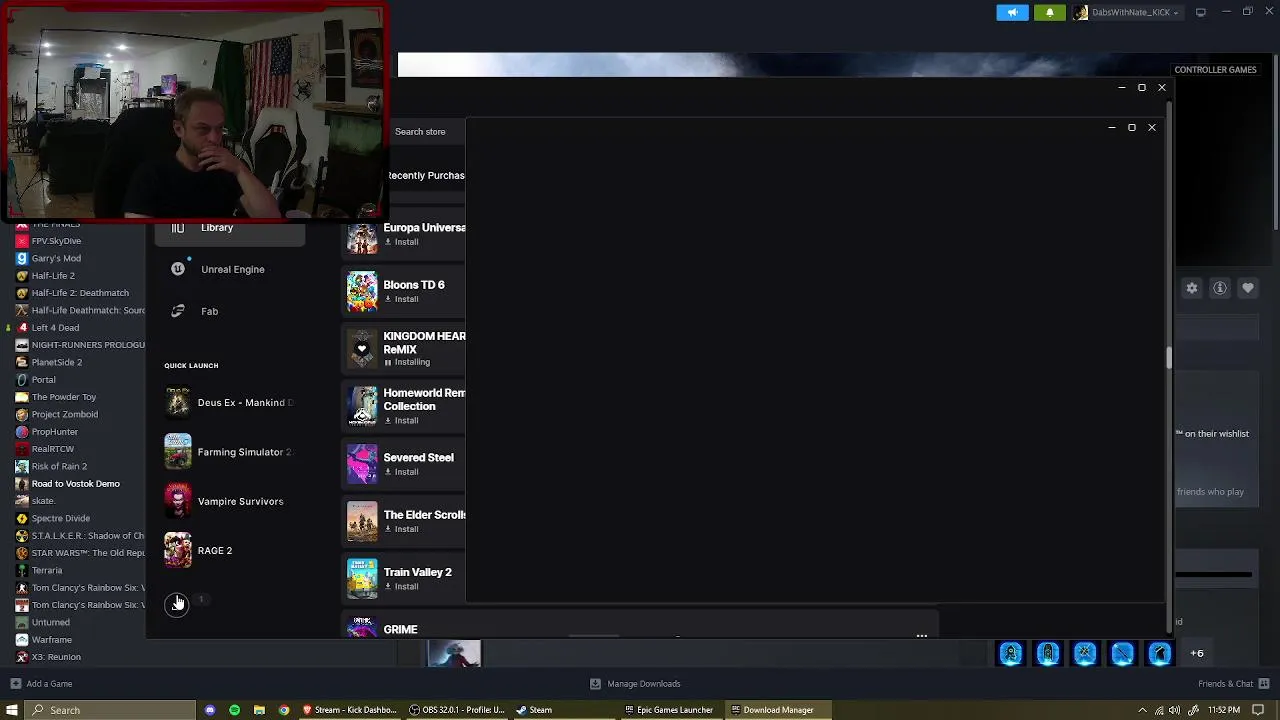Pause Kingdom Hearts ReMIX installing

coord(407,362)
